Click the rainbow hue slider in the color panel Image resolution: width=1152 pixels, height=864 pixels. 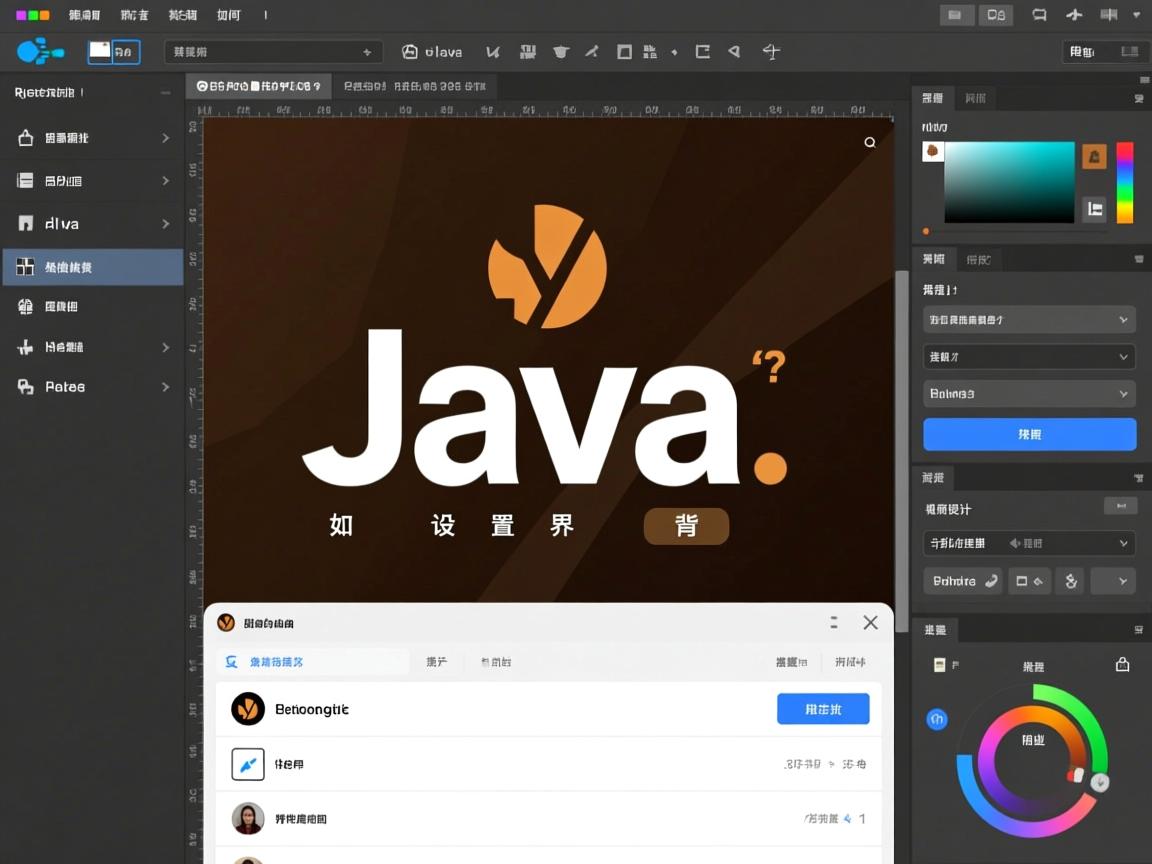1126,182
